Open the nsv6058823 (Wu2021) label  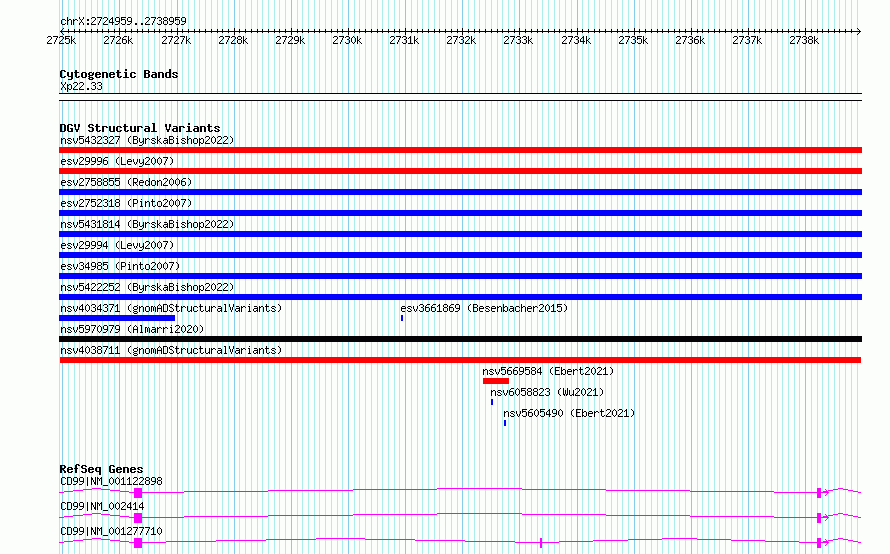(x=547, y=392)
